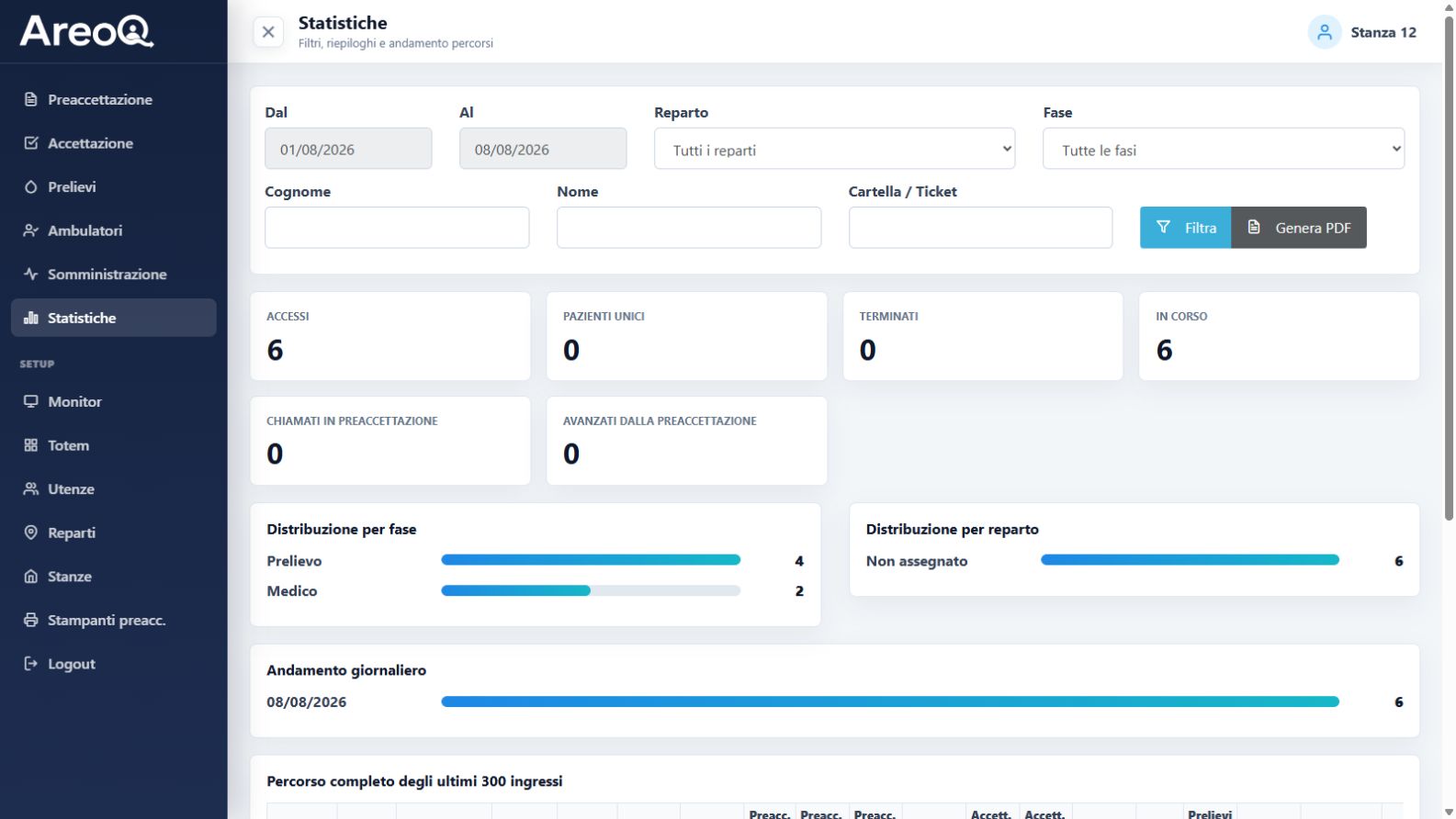The height and width of the screenshot is (819, 1456).
Task: Click the page vertical scrollbar
Action: [x=1449, y=266]
